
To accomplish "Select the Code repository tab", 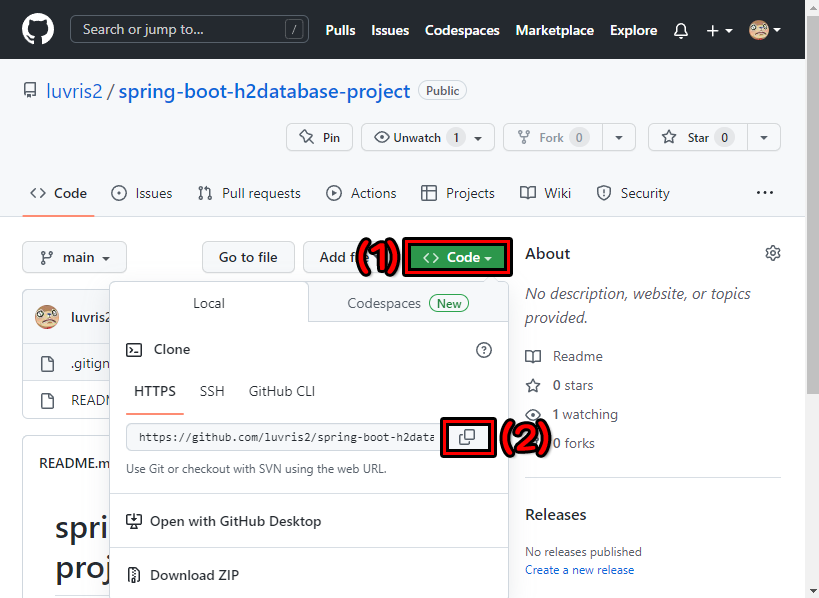I will point(58,193).
